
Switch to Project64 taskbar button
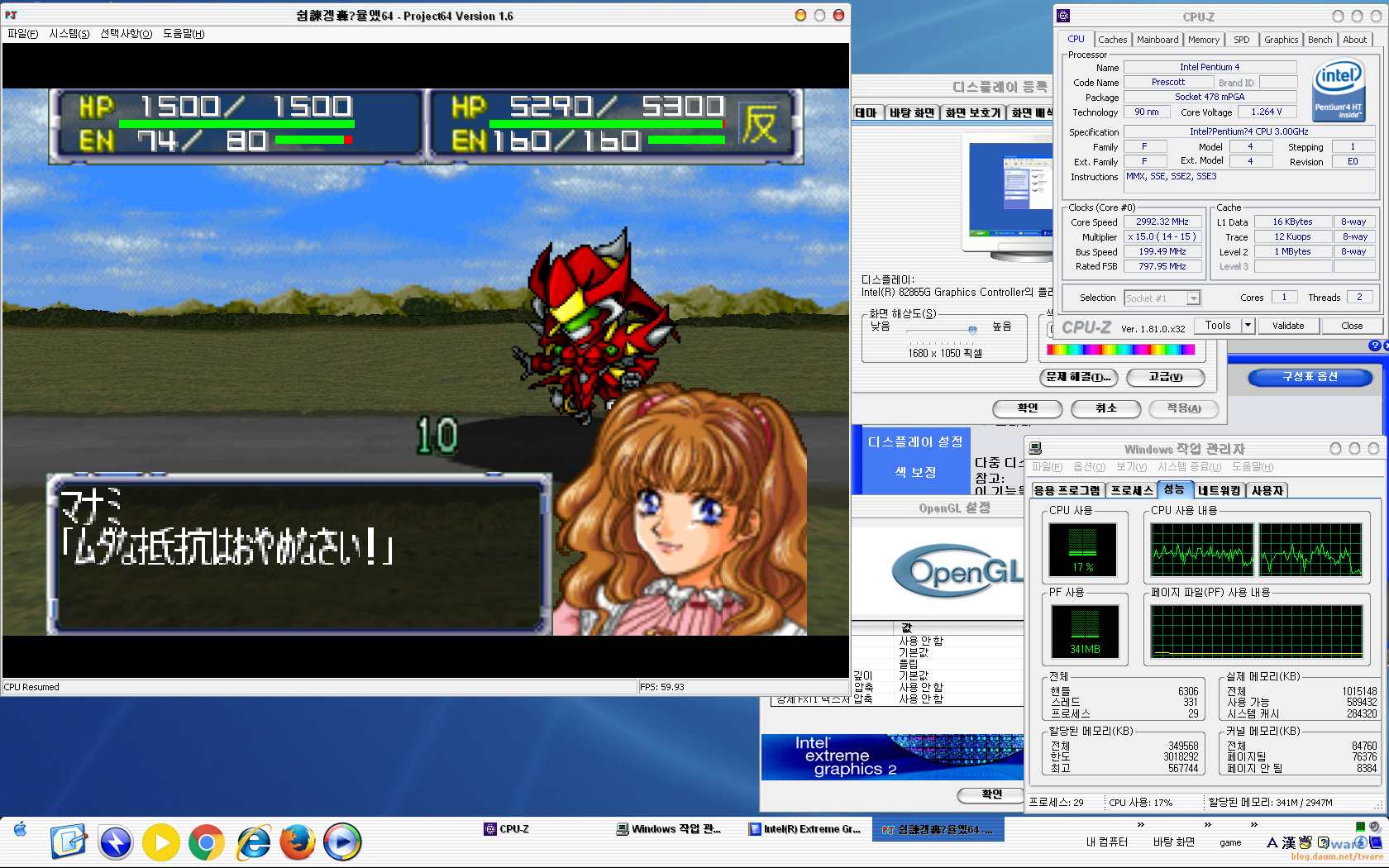[938, 829]
